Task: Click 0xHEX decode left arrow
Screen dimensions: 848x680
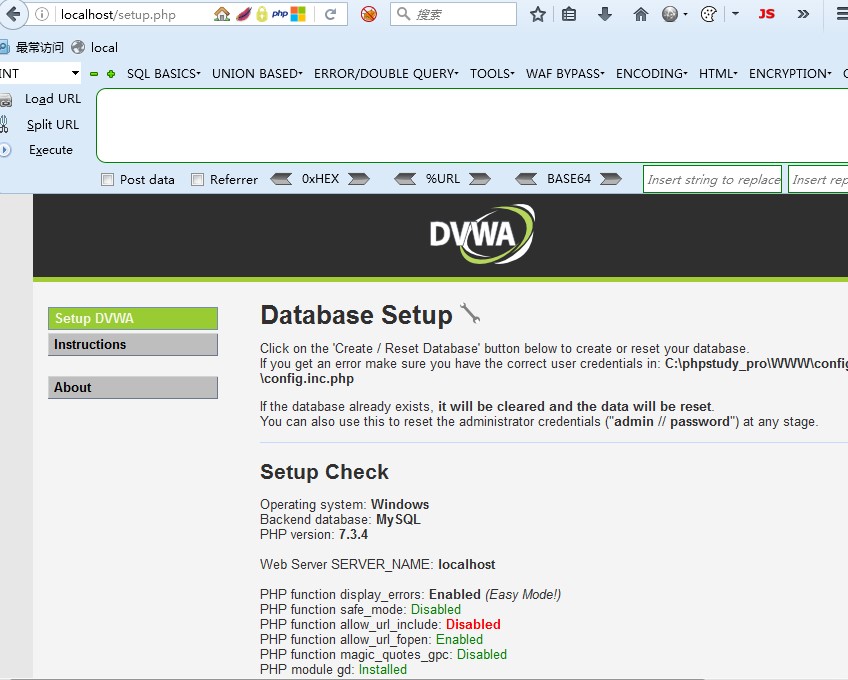Action: [x=281, y=179]
